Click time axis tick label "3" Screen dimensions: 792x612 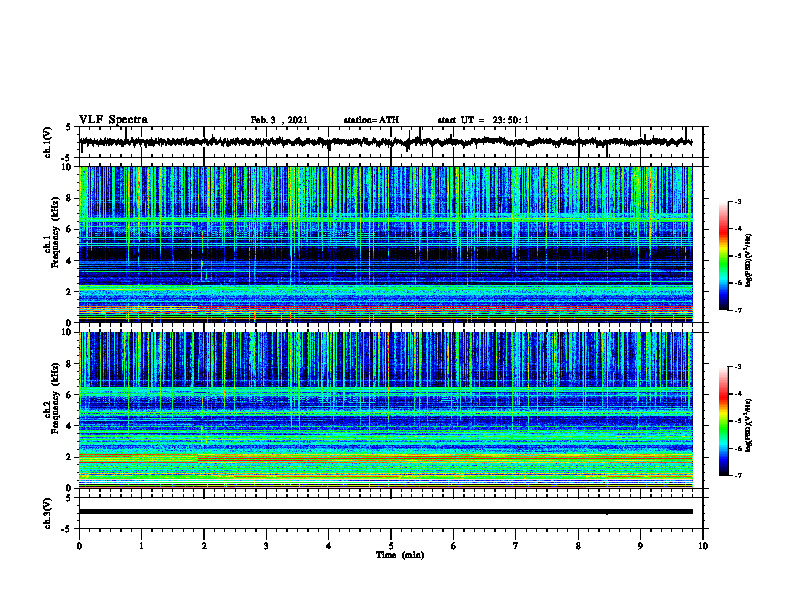[266, 546]
